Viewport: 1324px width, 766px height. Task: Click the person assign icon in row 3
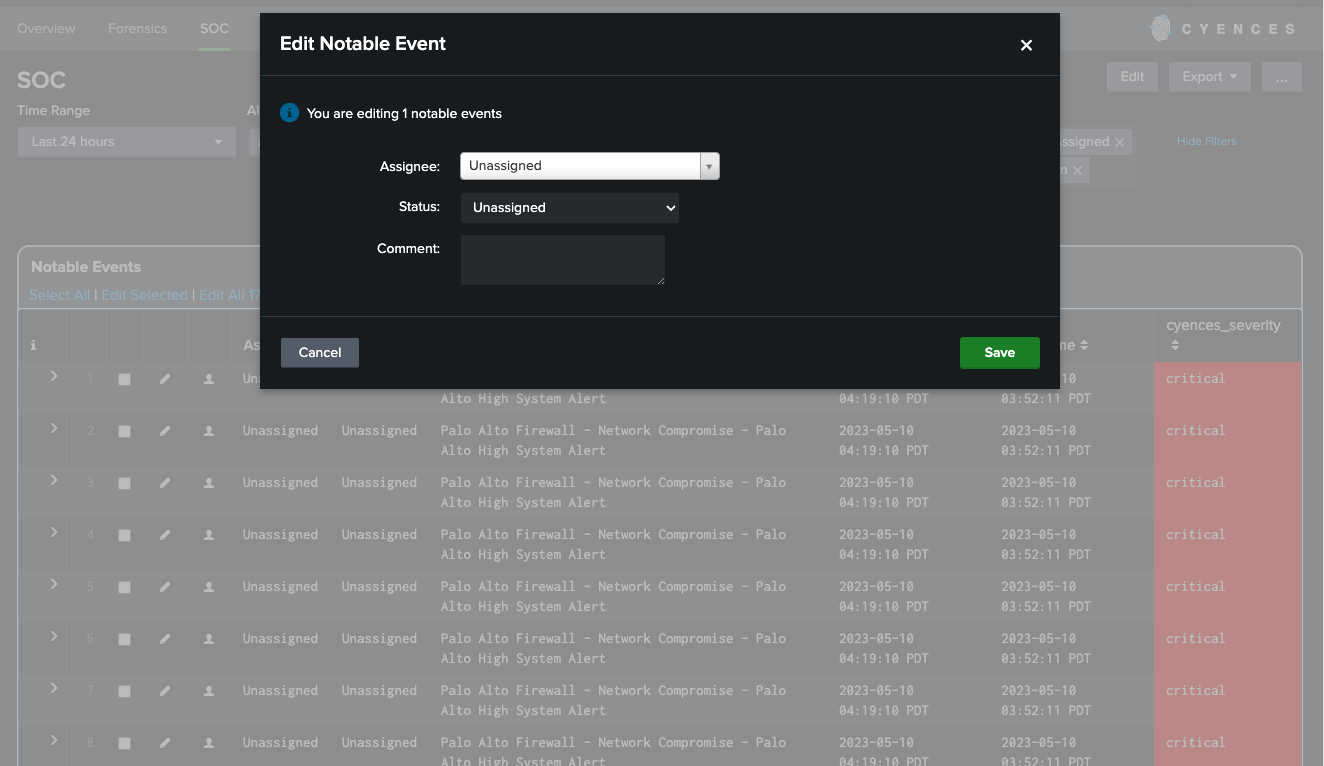coord(209,483)
